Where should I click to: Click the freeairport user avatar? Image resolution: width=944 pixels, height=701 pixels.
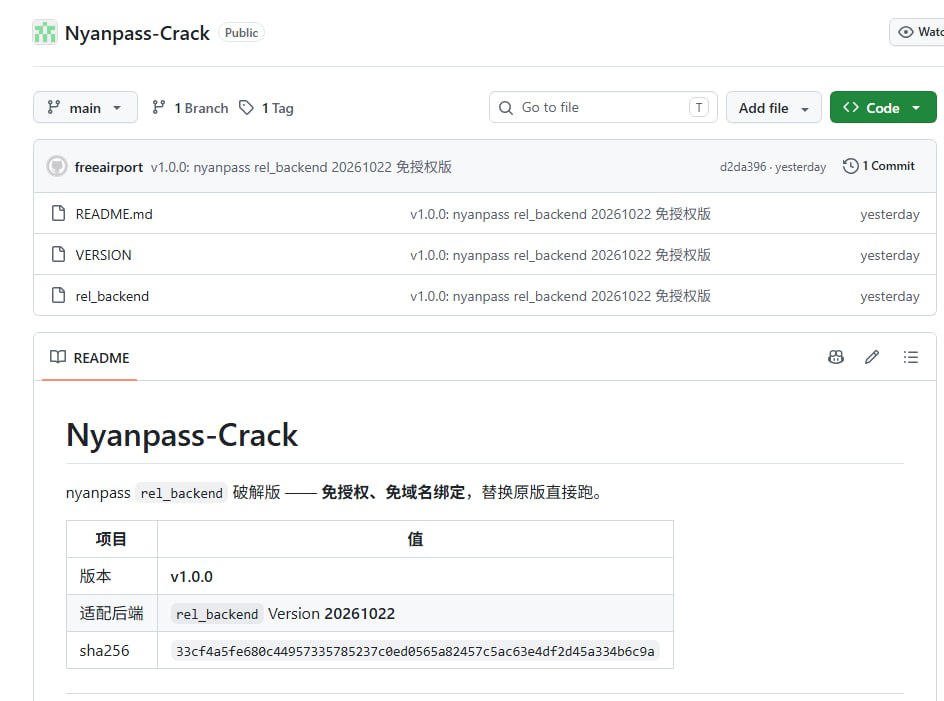[x=57, y=166]
